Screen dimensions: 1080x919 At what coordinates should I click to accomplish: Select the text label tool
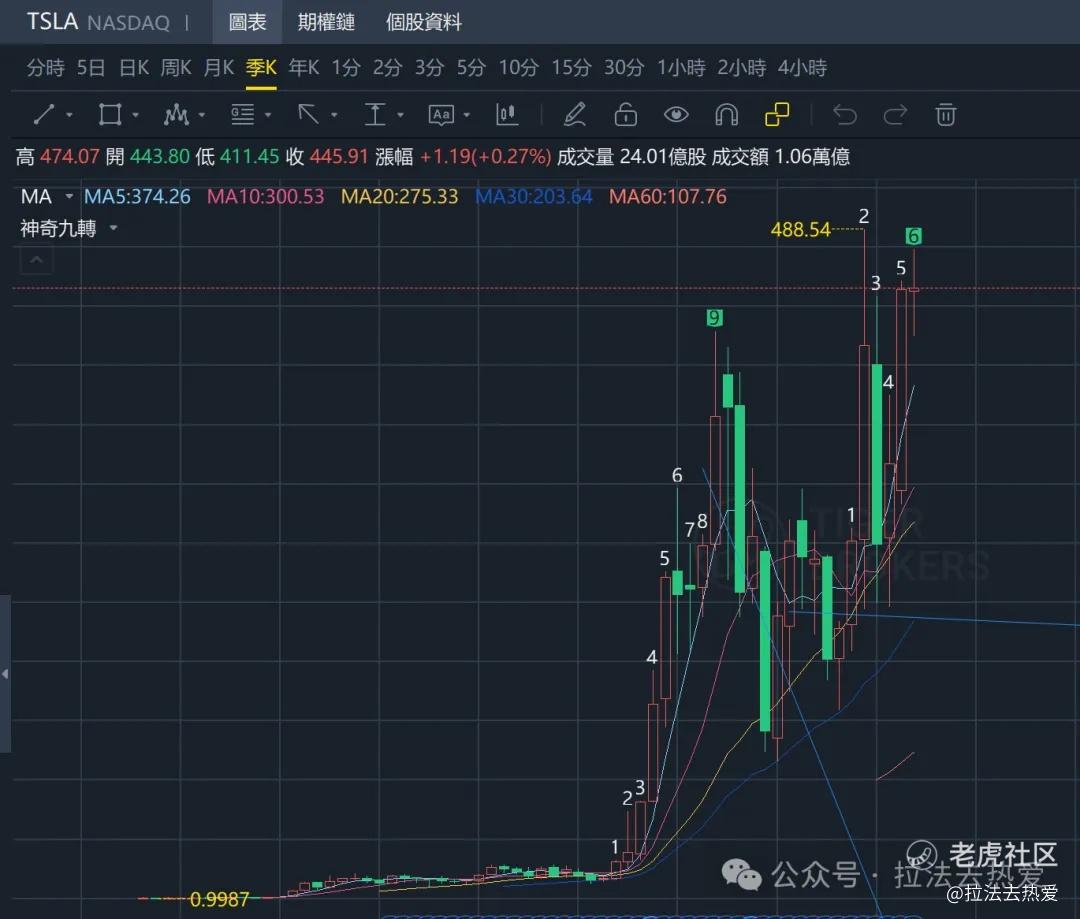point(441,114)
